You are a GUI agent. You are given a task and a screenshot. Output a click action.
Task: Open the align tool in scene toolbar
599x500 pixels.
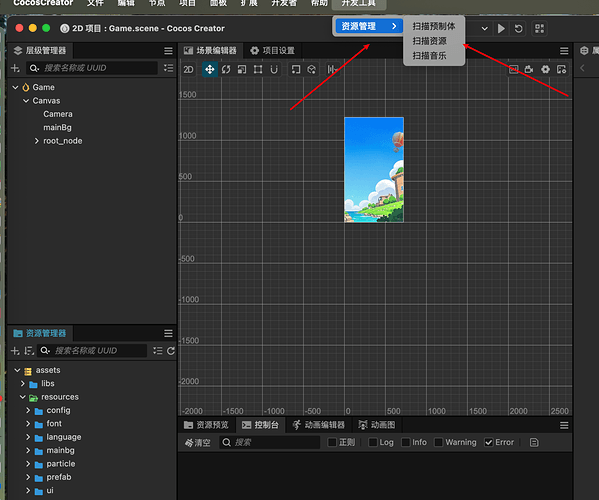(331, 70)
